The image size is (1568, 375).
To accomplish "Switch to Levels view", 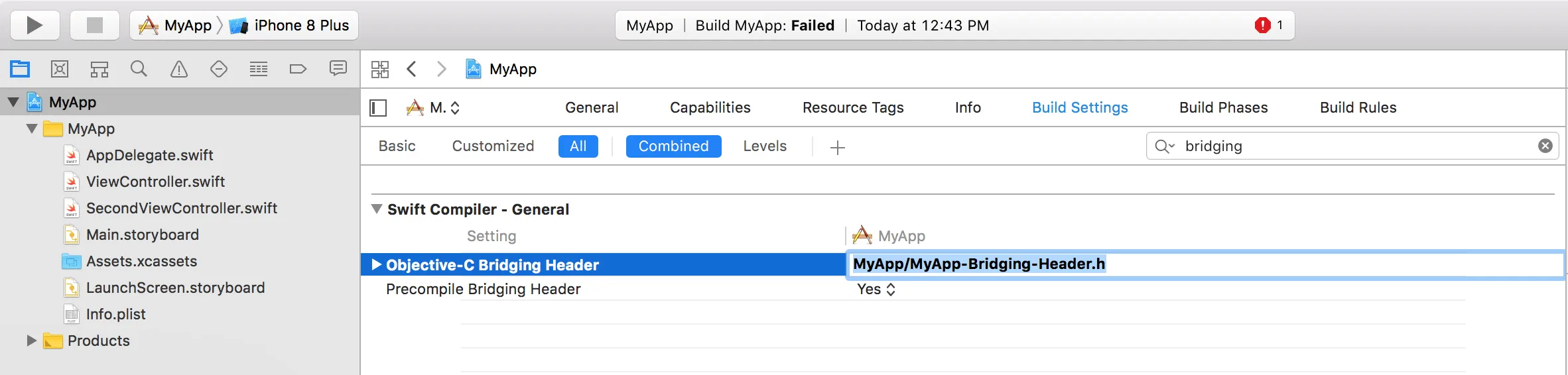I will pos(764,146).
